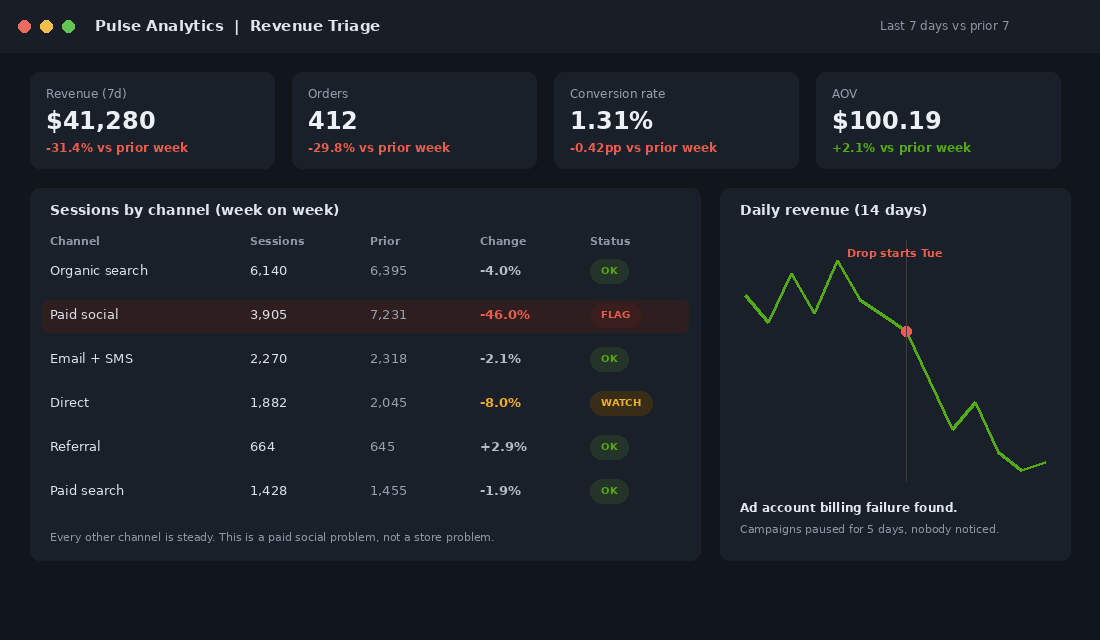
Task: Click 'Campaigns paused for 5 days' note
Action: [869, 529]
